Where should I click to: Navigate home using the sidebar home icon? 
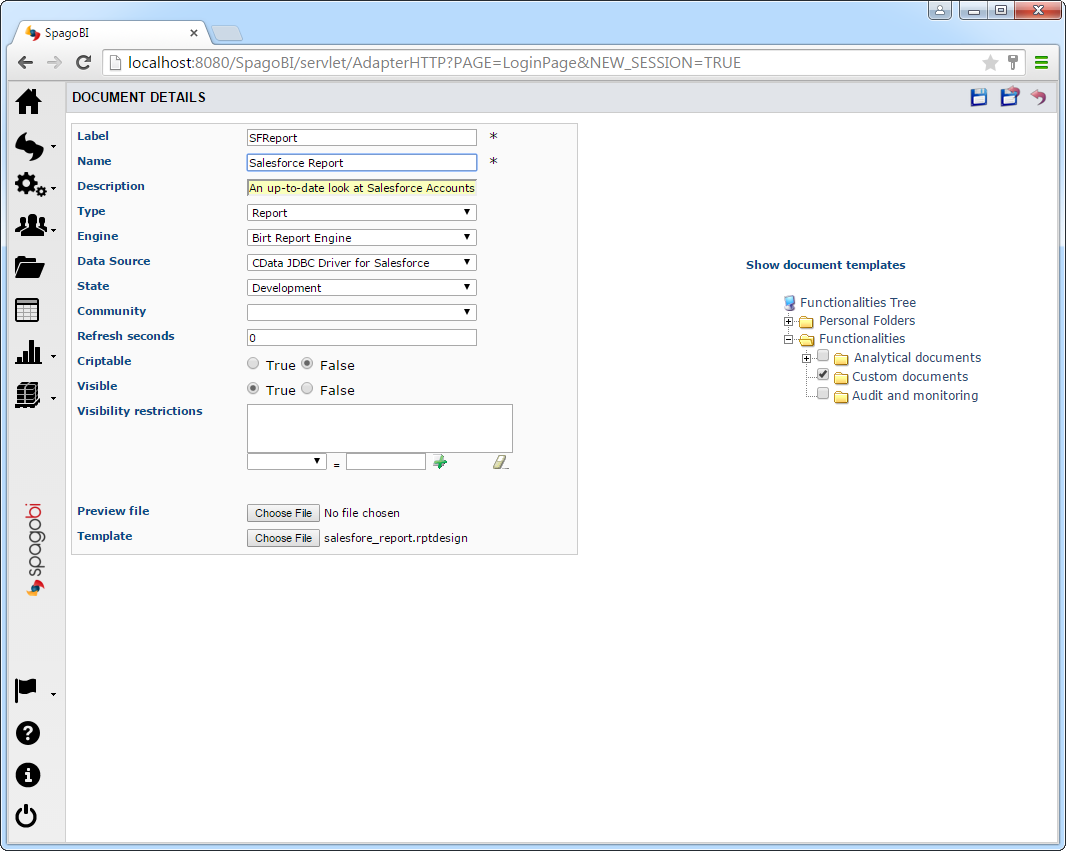pyautogui.click(x=27, y=101)
